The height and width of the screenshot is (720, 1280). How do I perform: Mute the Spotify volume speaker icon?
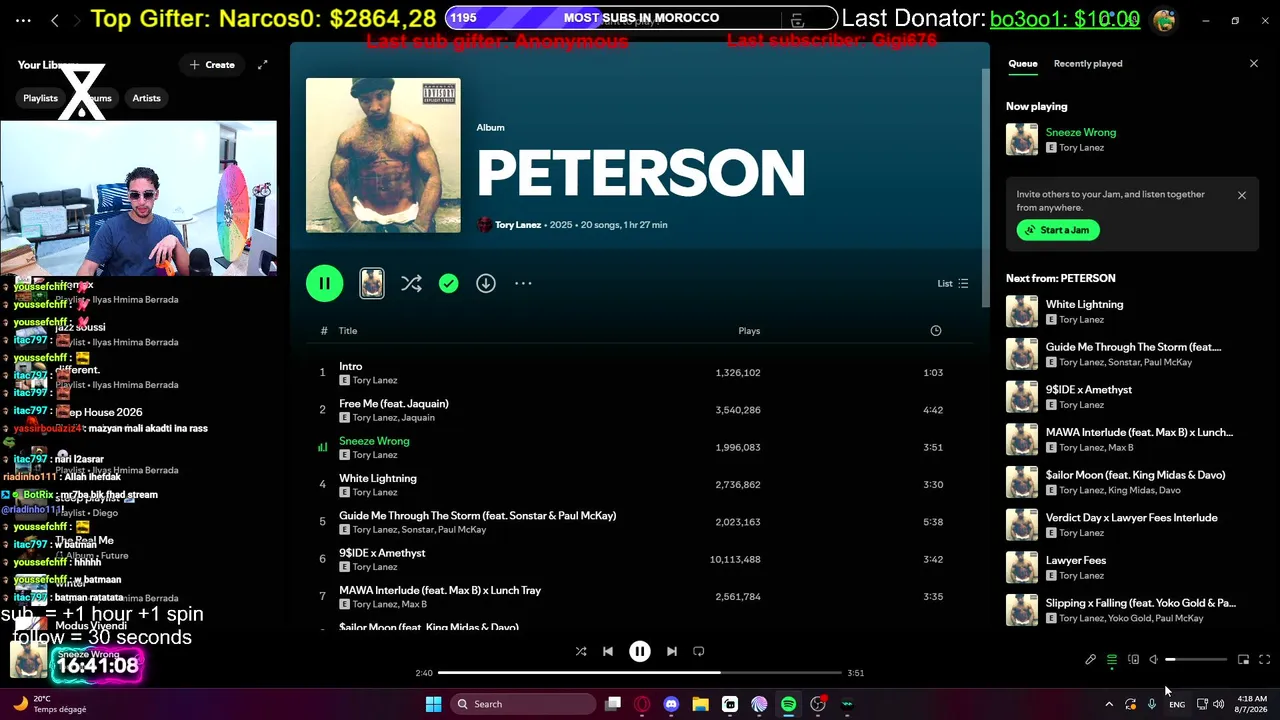[1153, 660]
